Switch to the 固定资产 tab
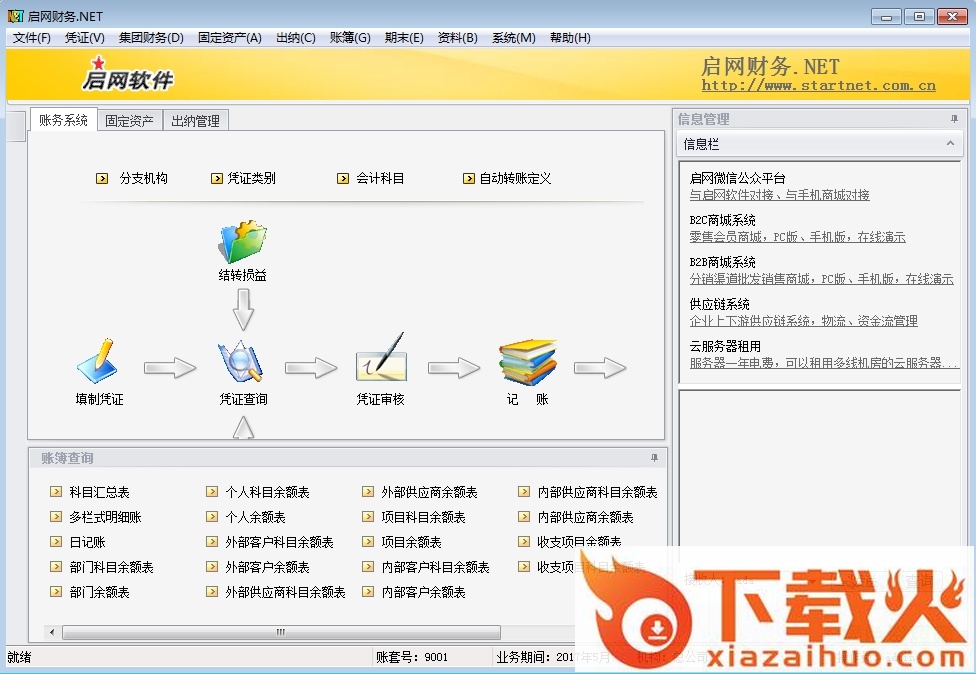Viewport: 976px width, 674px height. (x=129, y=121)
